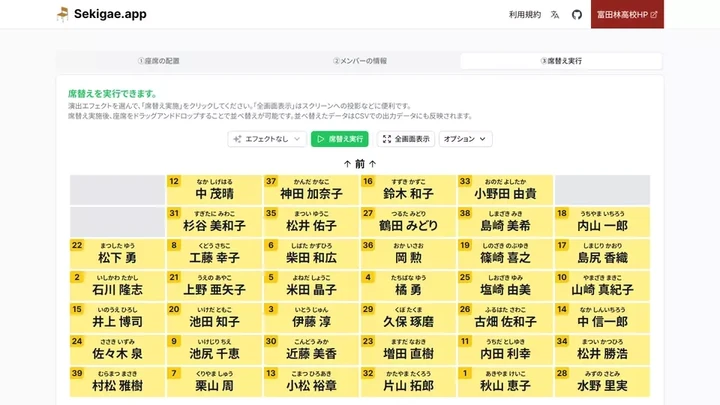Select seat 30 近藤 美香

coord(311,350)
